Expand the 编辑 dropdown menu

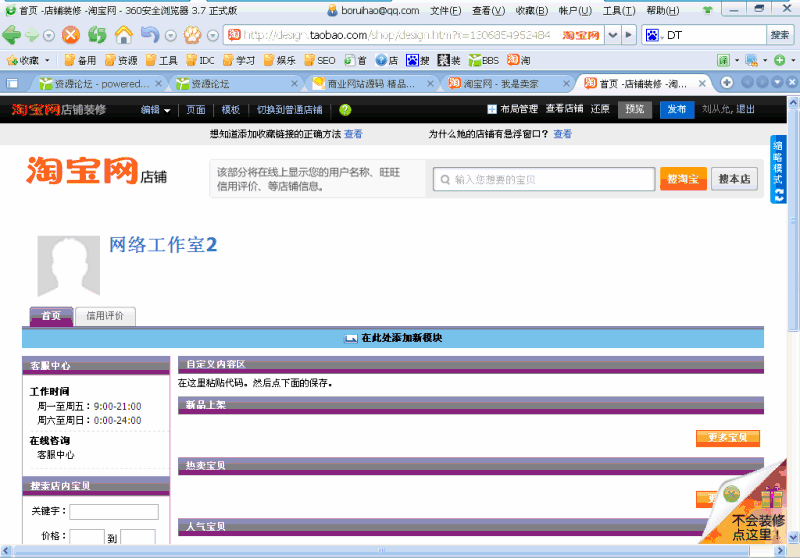point(155,110)
